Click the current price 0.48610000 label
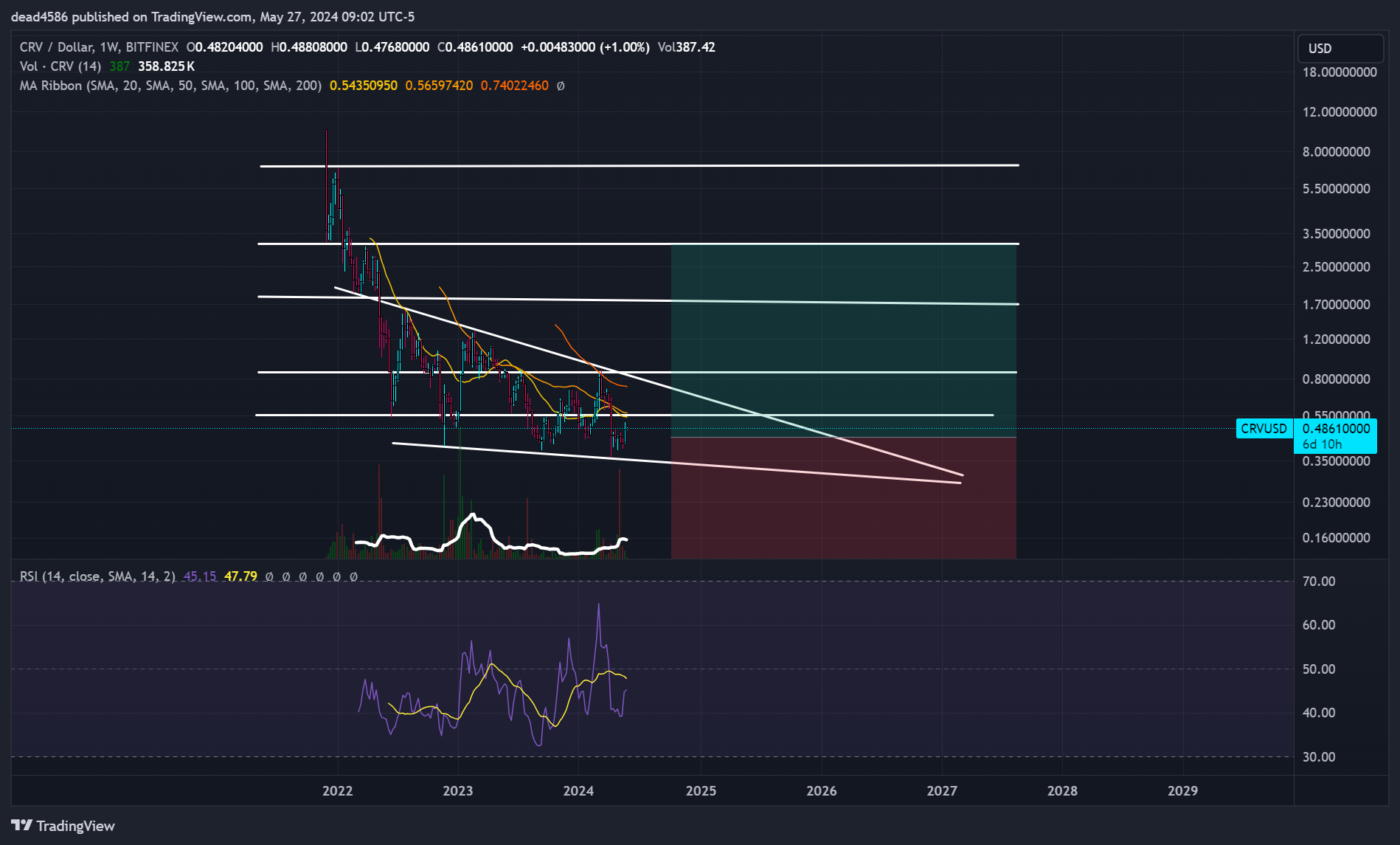Image resolution: width=1400 pixels, height=845 pixels. pos(1336,429)
